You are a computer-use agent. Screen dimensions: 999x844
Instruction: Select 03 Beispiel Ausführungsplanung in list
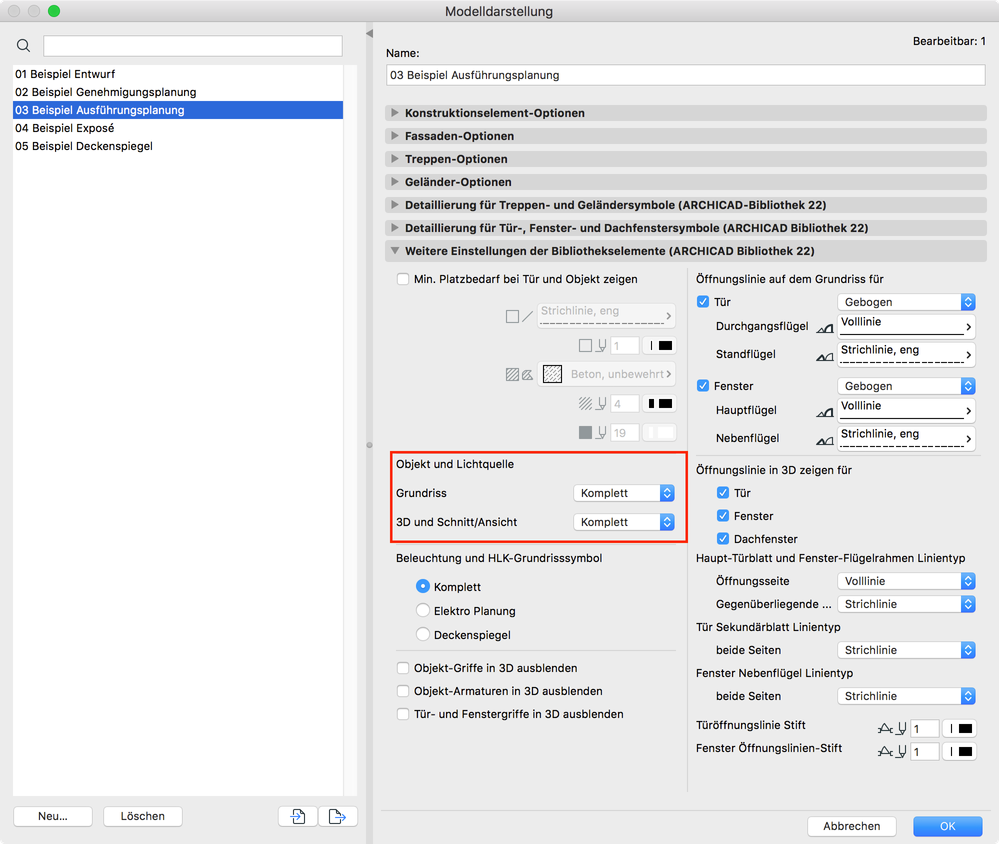(178, 110)
